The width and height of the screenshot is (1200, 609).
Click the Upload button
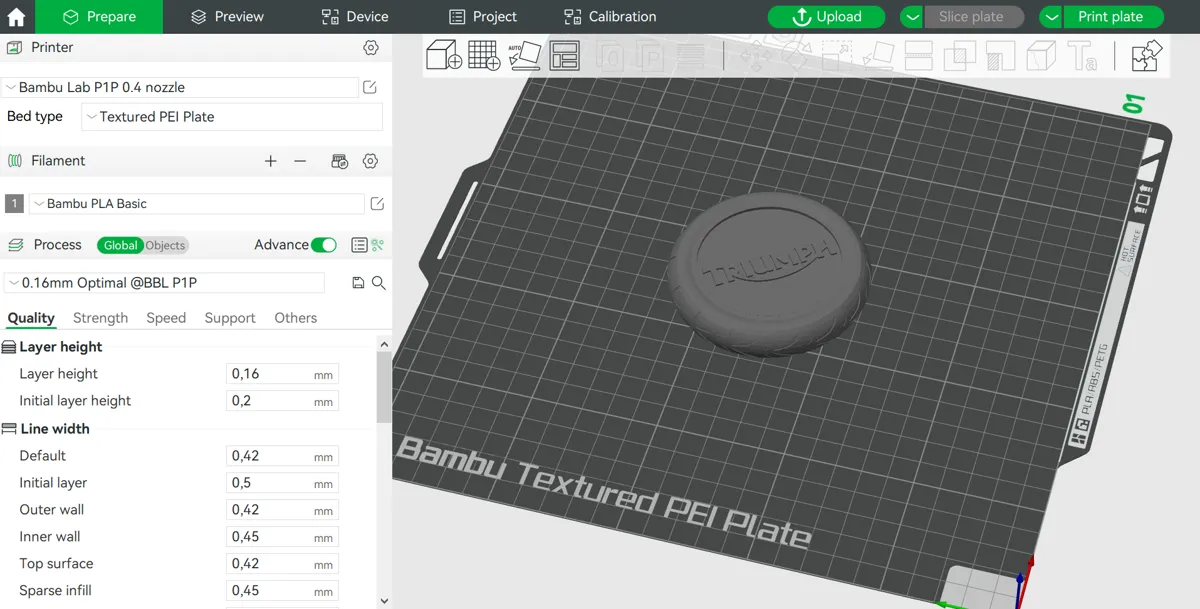pyautogui.click(x=826, y=17)
